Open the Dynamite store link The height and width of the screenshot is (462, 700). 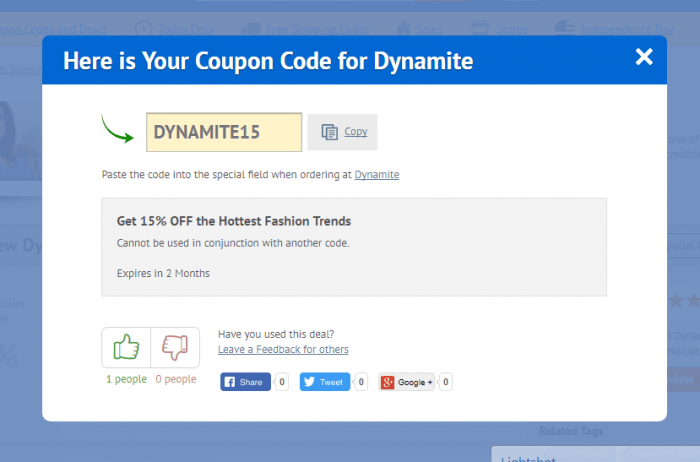(x=377, y=175)
